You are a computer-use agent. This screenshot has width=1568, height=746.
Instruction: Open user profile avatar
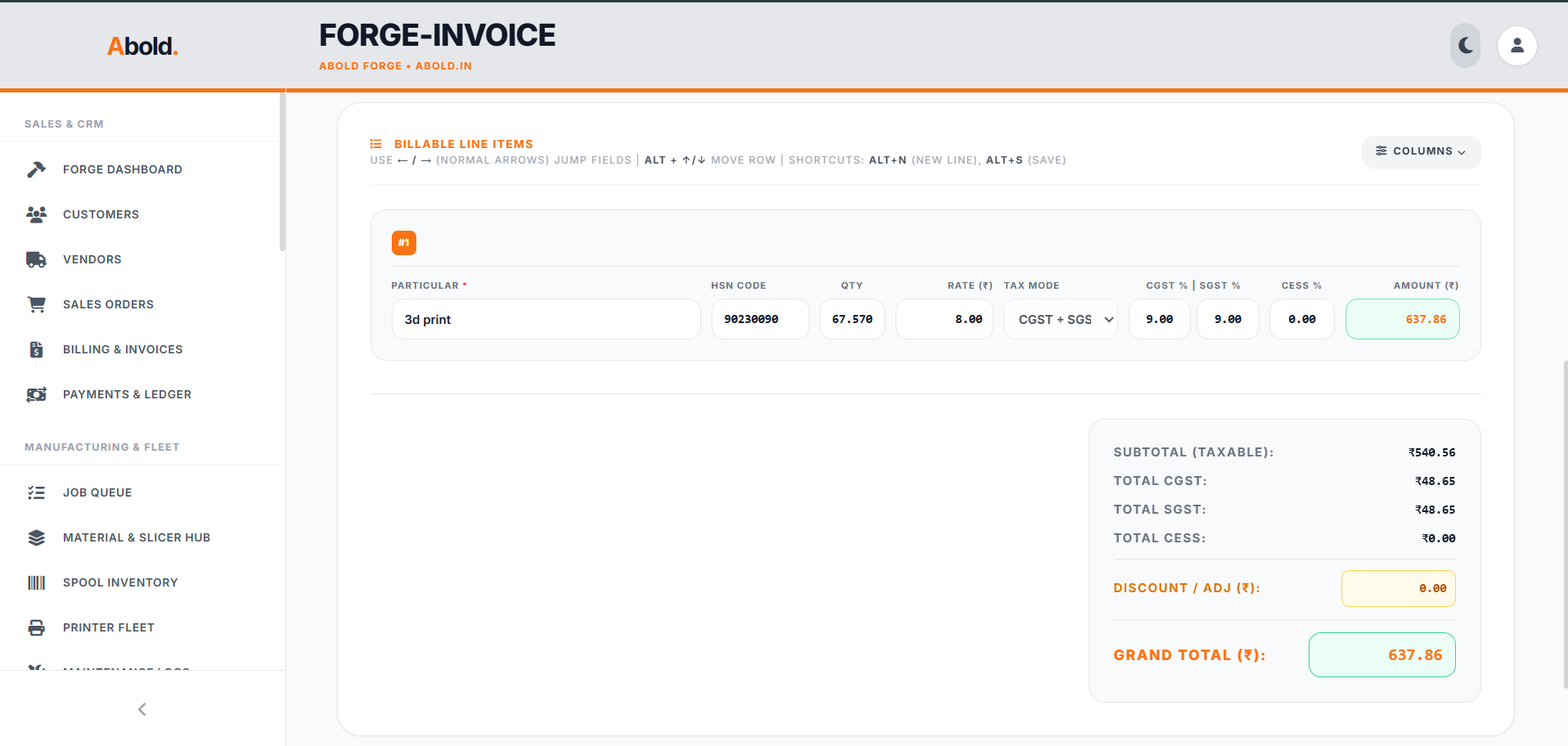tap(1517, 46)
